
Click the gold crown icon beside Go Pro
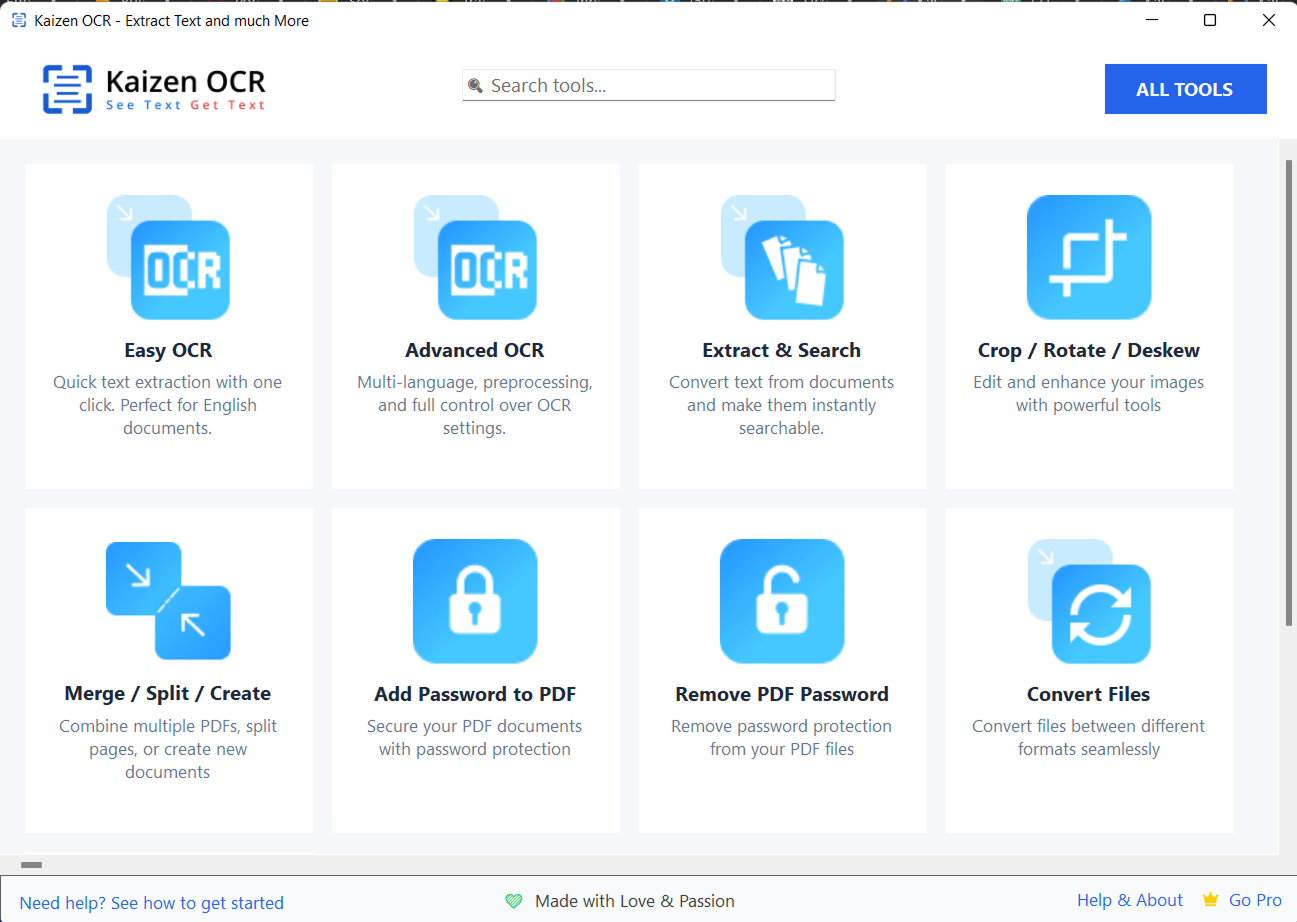coord(1211,900)
